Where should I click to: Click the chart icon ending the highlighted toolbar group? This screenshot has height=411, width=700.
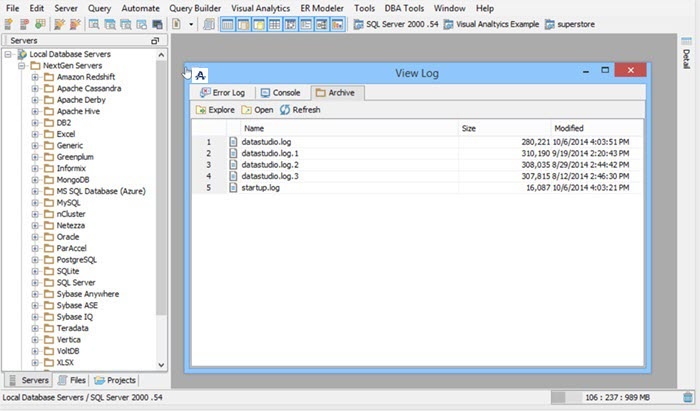(338, 24)
